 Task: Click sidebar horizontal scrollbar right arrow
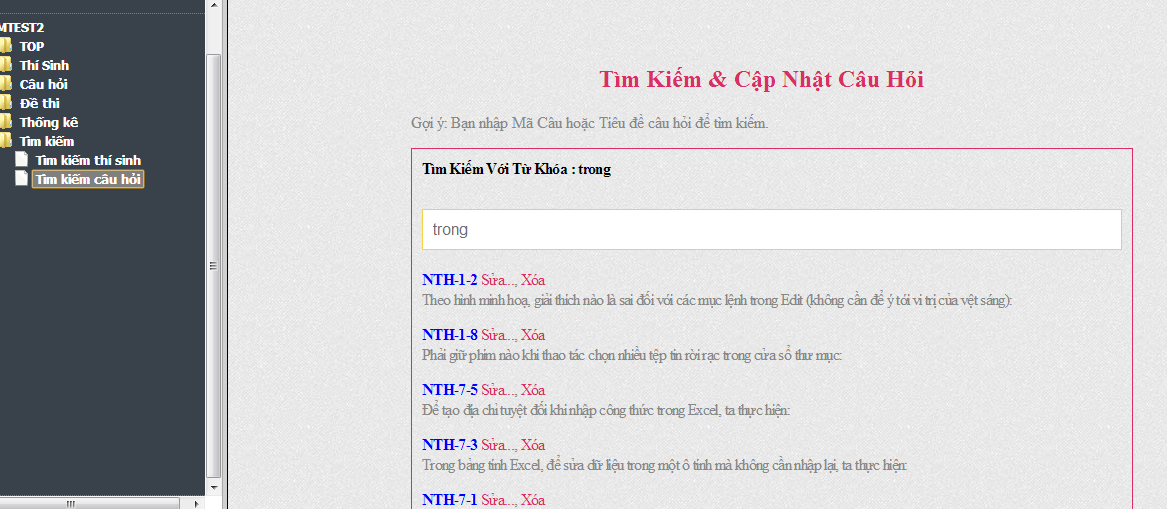[196, 504]
